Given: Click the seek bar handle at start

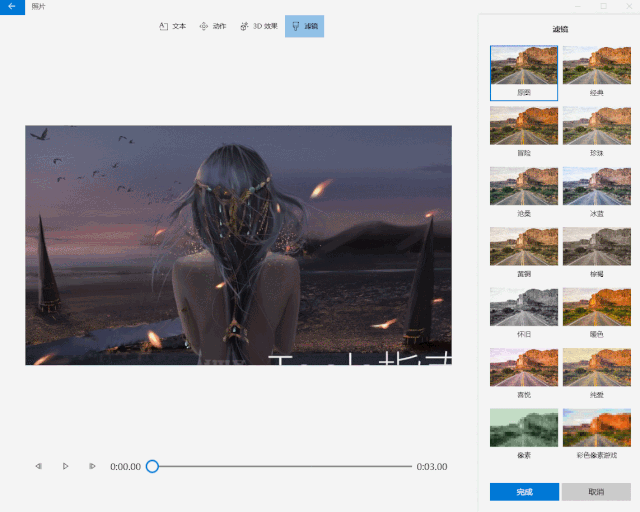Looking at the screenshot, I should 152,466.
